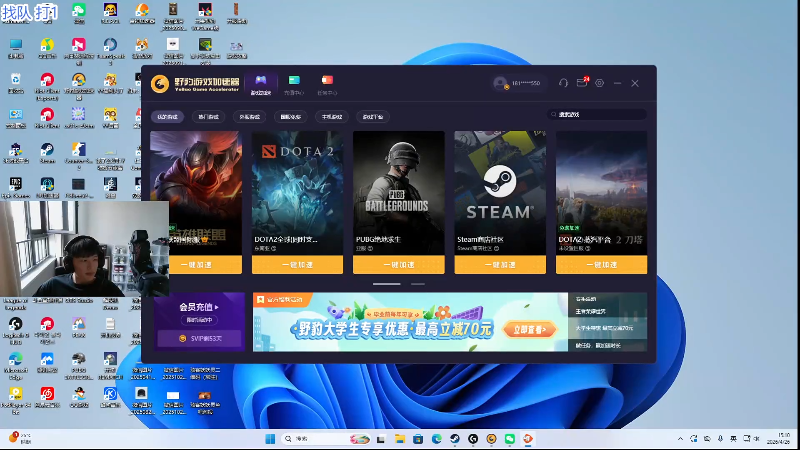Open the 游戏加速 game acceleration tab
This screenshot has width=800, height=450.
point(261,85)
